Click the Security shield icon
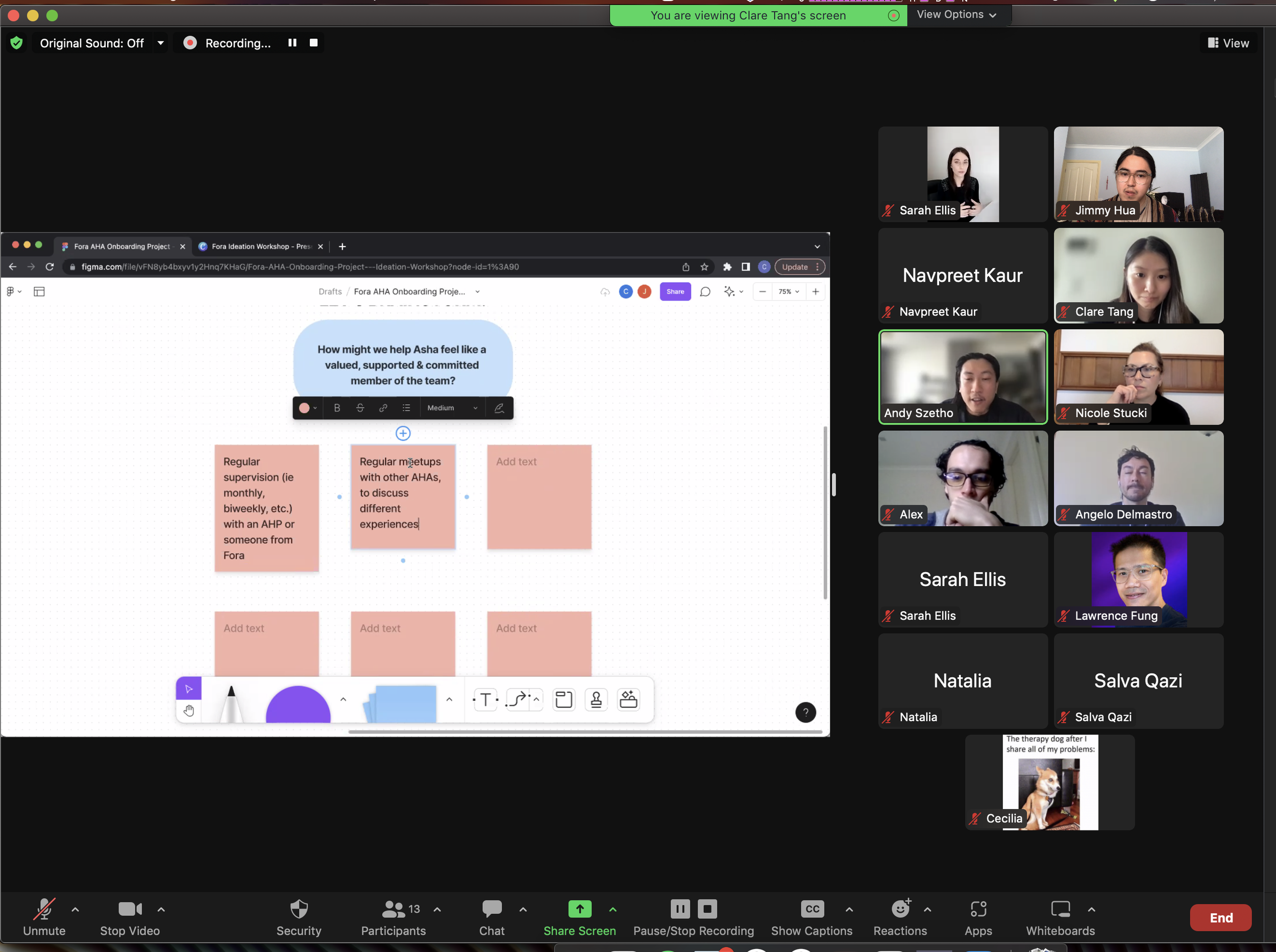The height and width of the screenshot is (952, 1276). [299, 909]
